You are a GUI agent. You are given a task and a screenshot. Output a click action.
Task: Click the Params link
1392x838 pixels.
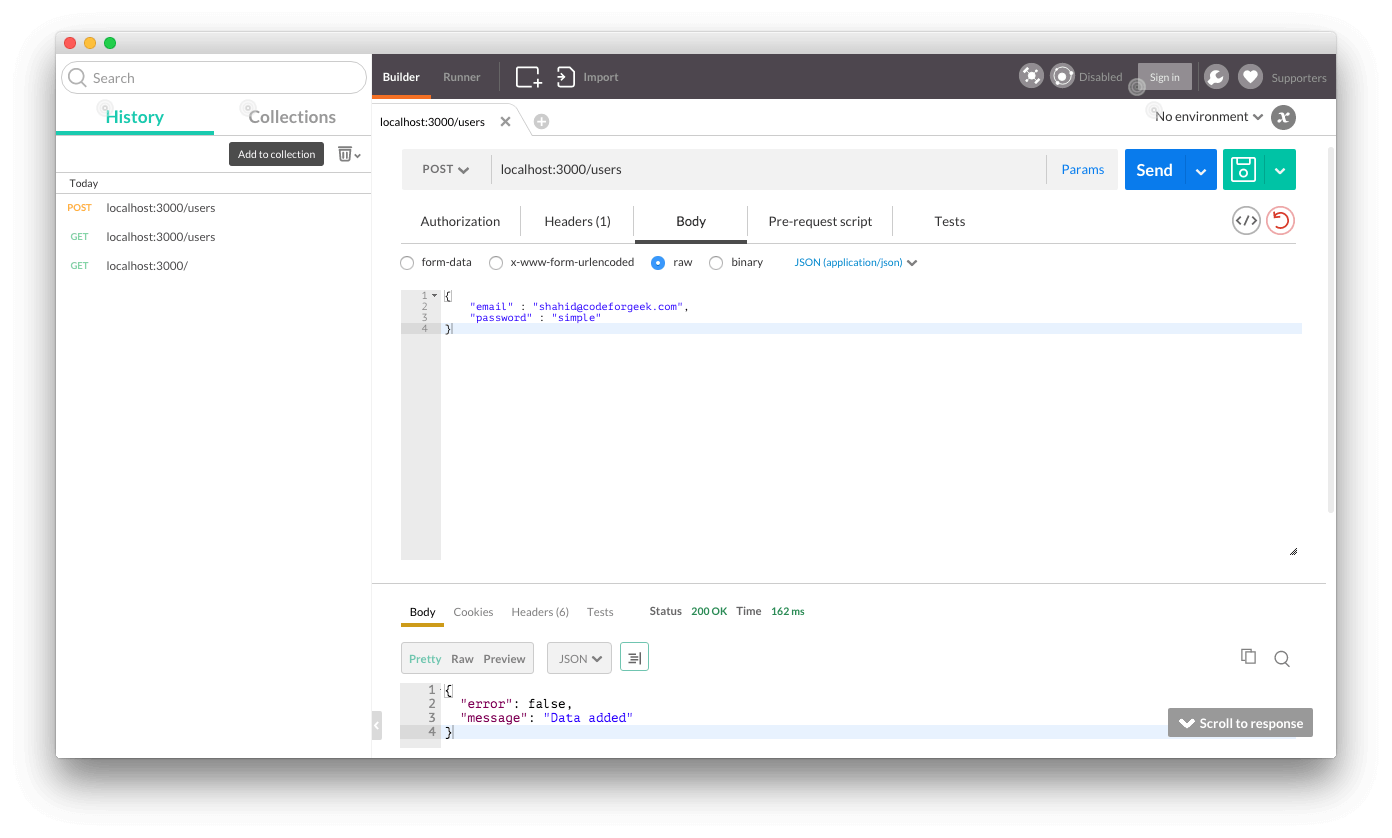point(1082,170)
